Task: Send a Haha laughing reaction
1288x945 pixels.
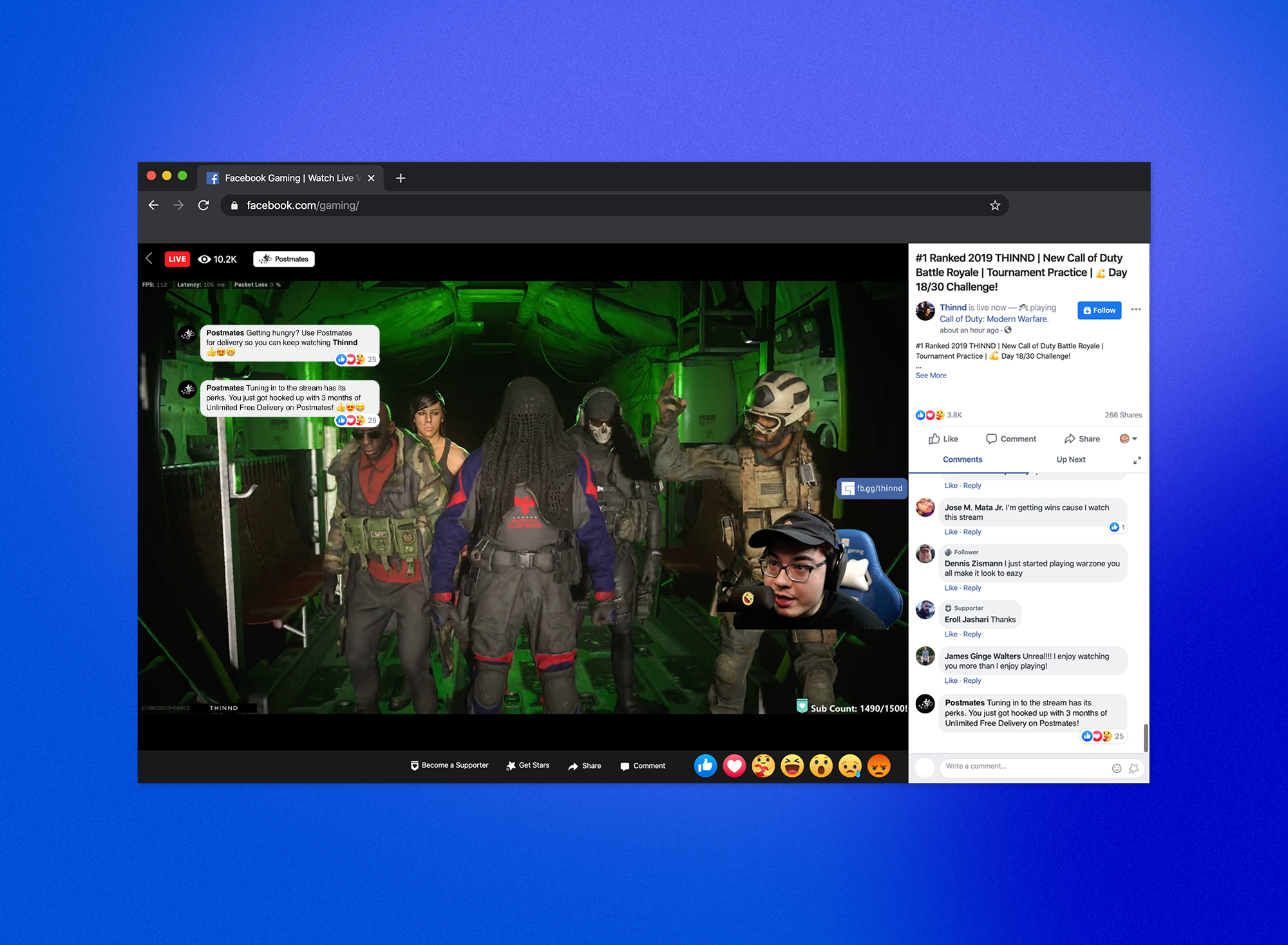Action: point(792,765)
